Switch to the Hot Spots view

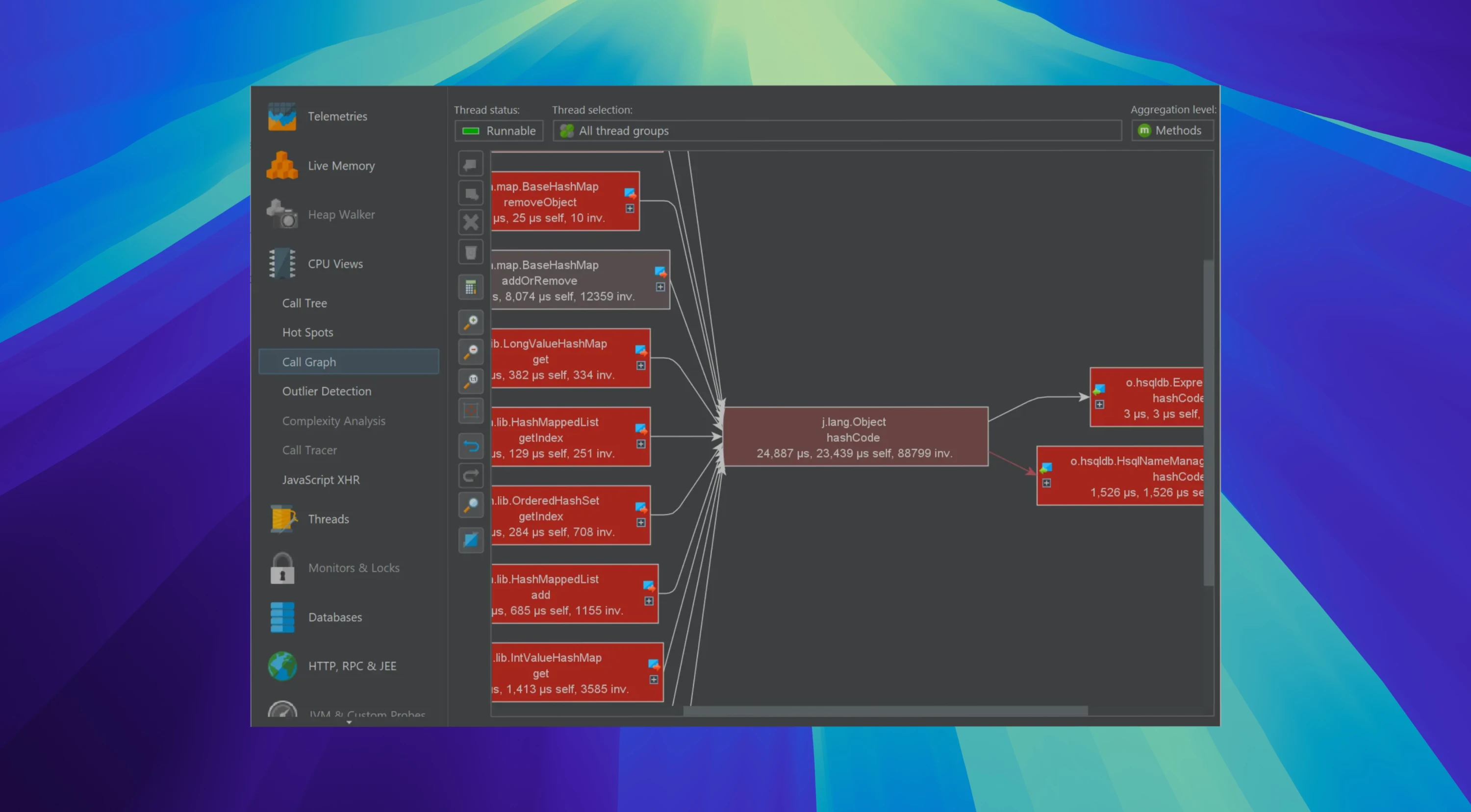[x=307, y=332]
